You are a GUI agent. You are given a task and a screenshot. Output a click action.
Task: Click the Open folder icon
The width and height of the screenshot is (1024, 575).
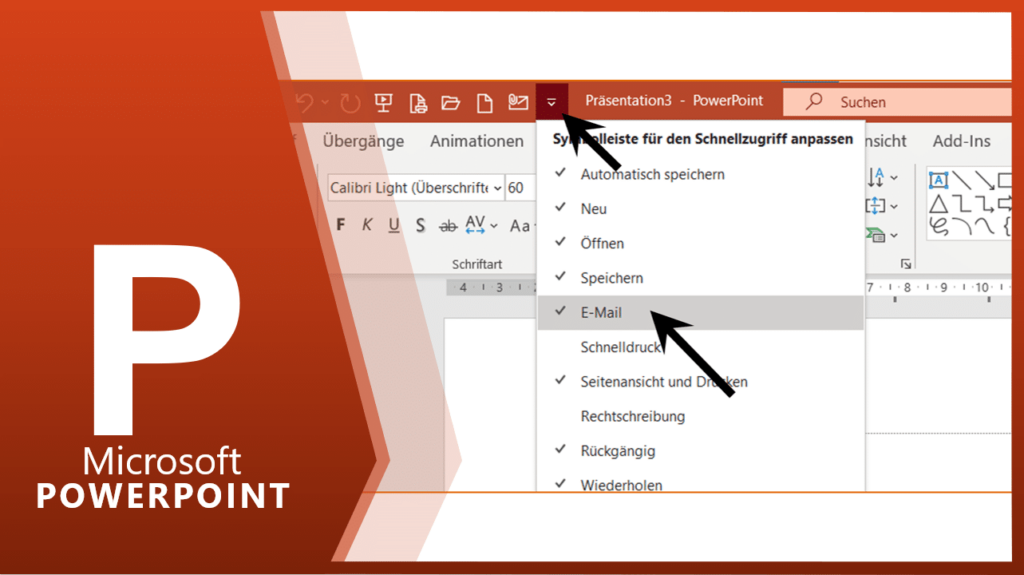pos(451,103)
